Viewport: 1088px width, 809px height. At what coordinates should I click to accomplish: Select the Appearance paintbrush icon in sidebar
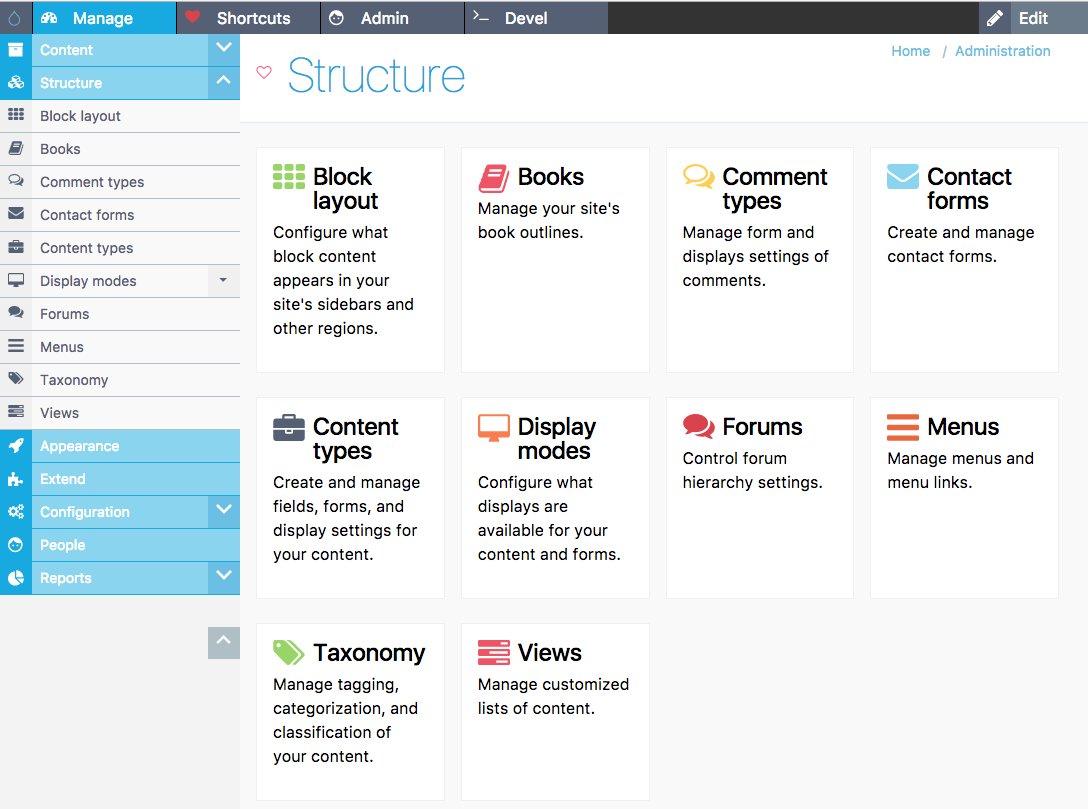pos(15,446)
